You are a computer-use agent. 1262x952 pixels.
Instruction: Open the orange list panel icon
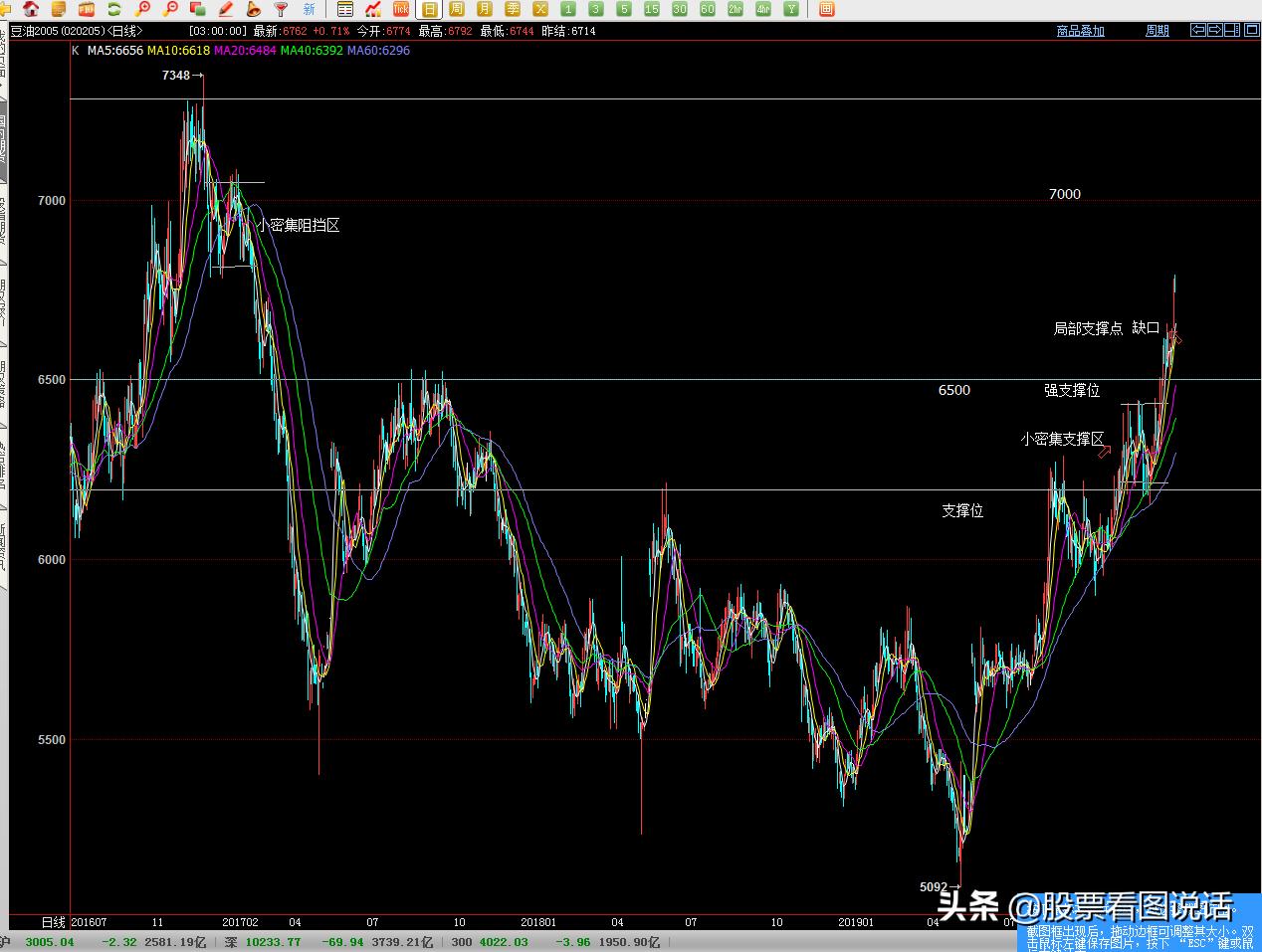59,9
